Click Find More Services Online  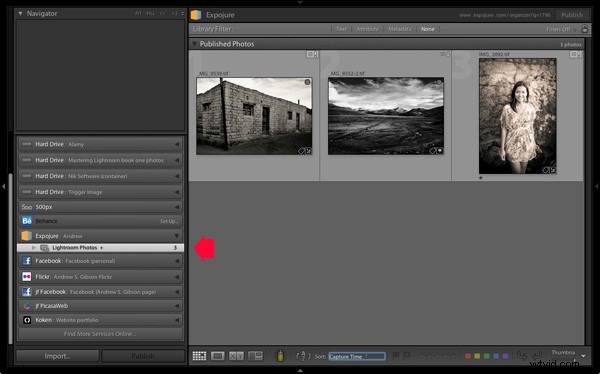(99, 334)
